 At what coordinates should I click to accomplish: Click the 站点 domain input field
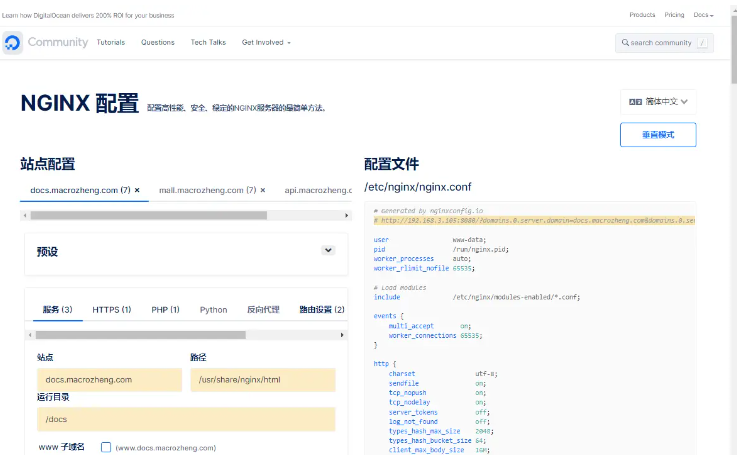pyautogui.click(x=110, y=380)
